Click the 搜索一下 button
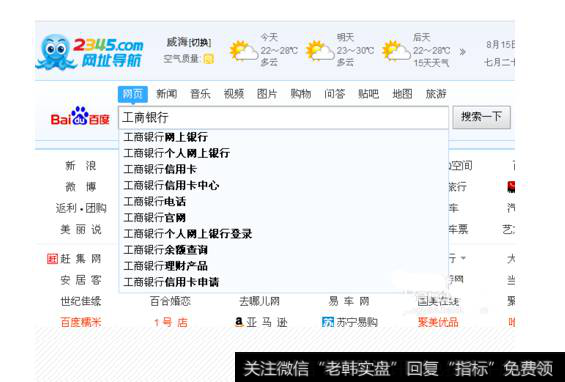The width and height of the screenshot is (565, 382). pos(481,117)
